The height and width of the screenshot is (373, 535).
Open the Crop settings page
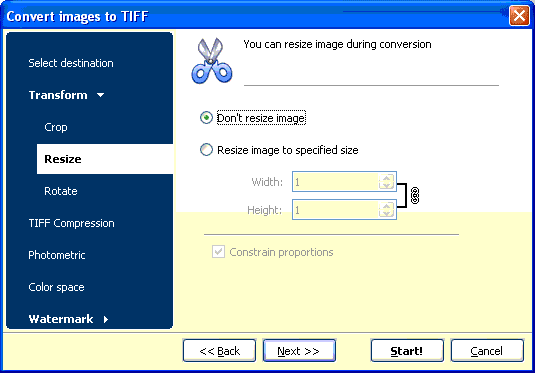[x=56, y=127]
